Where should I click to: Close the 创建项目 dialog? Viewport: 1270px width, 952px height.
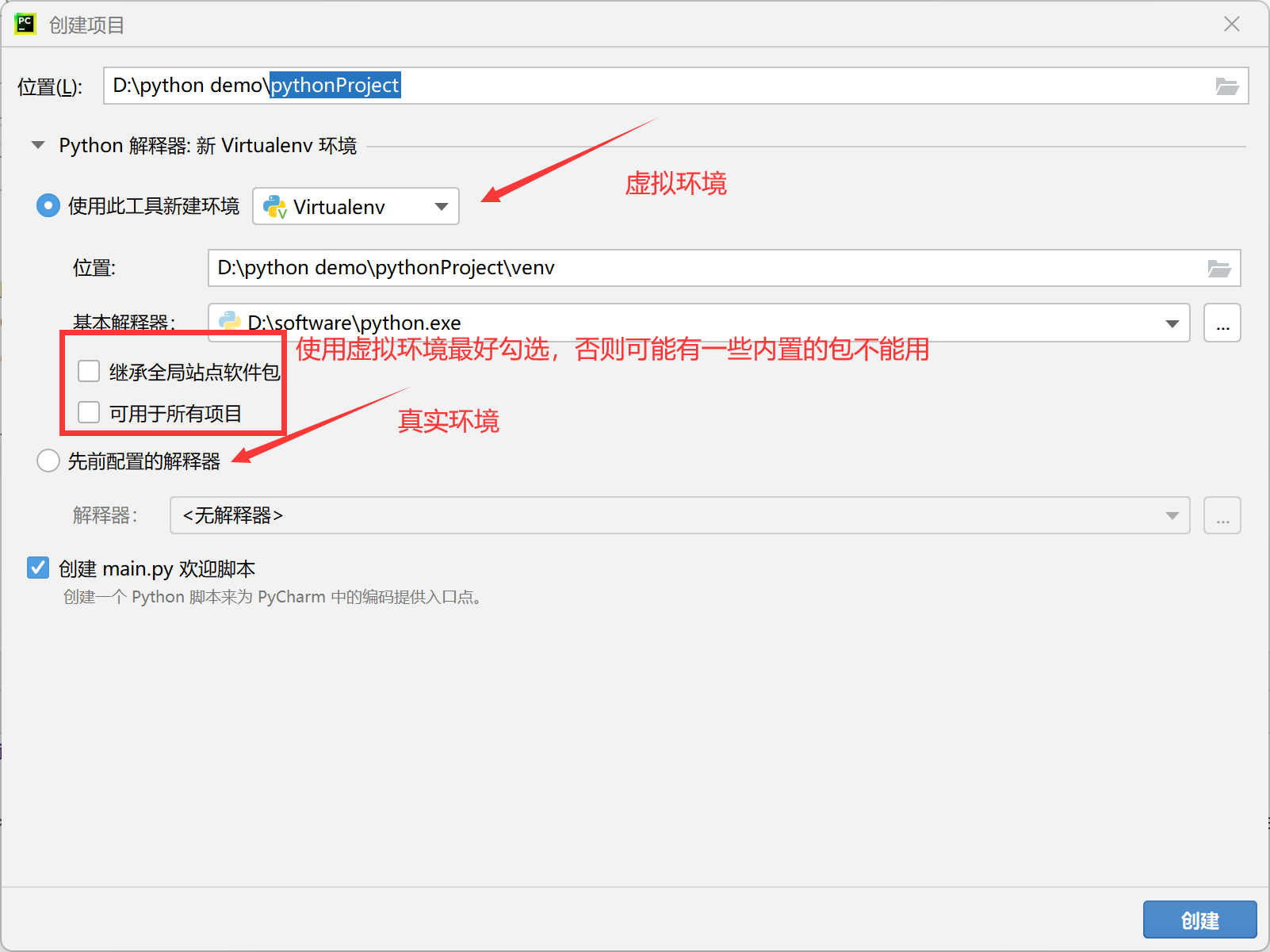pos(1232,24)
